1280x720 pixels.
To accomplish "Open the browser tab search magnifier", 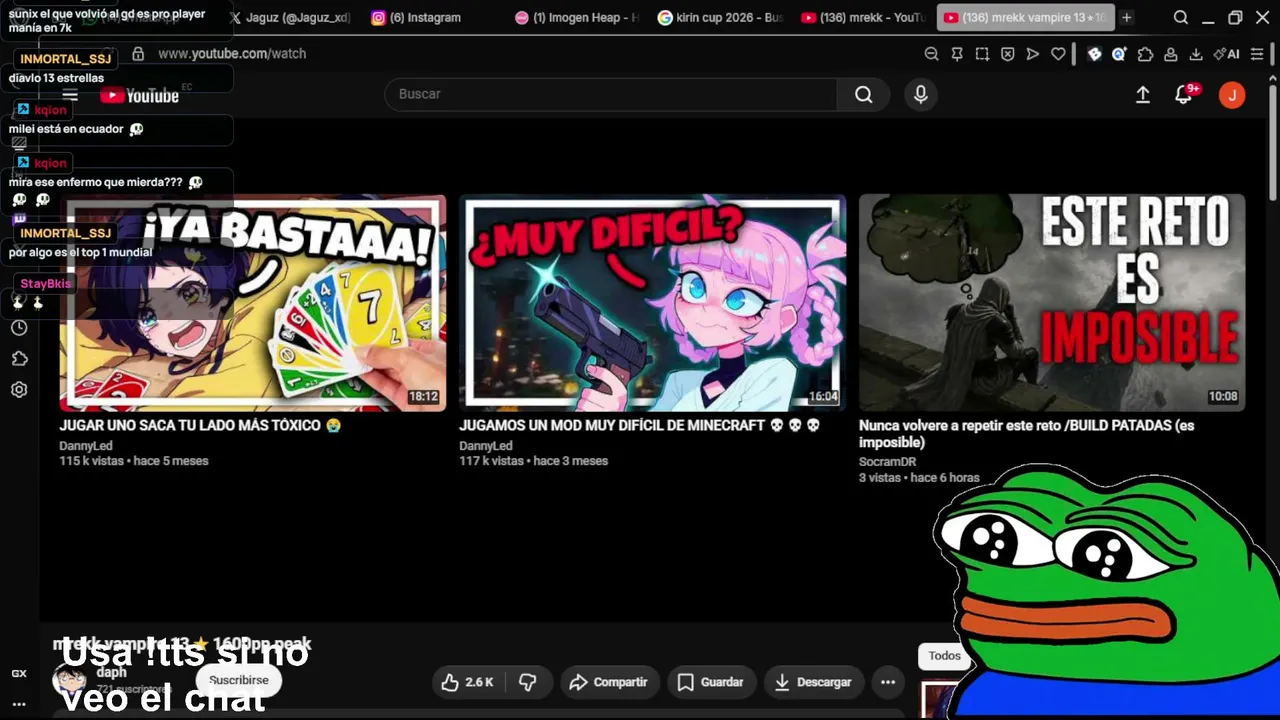I will (x=1181, y=18).
